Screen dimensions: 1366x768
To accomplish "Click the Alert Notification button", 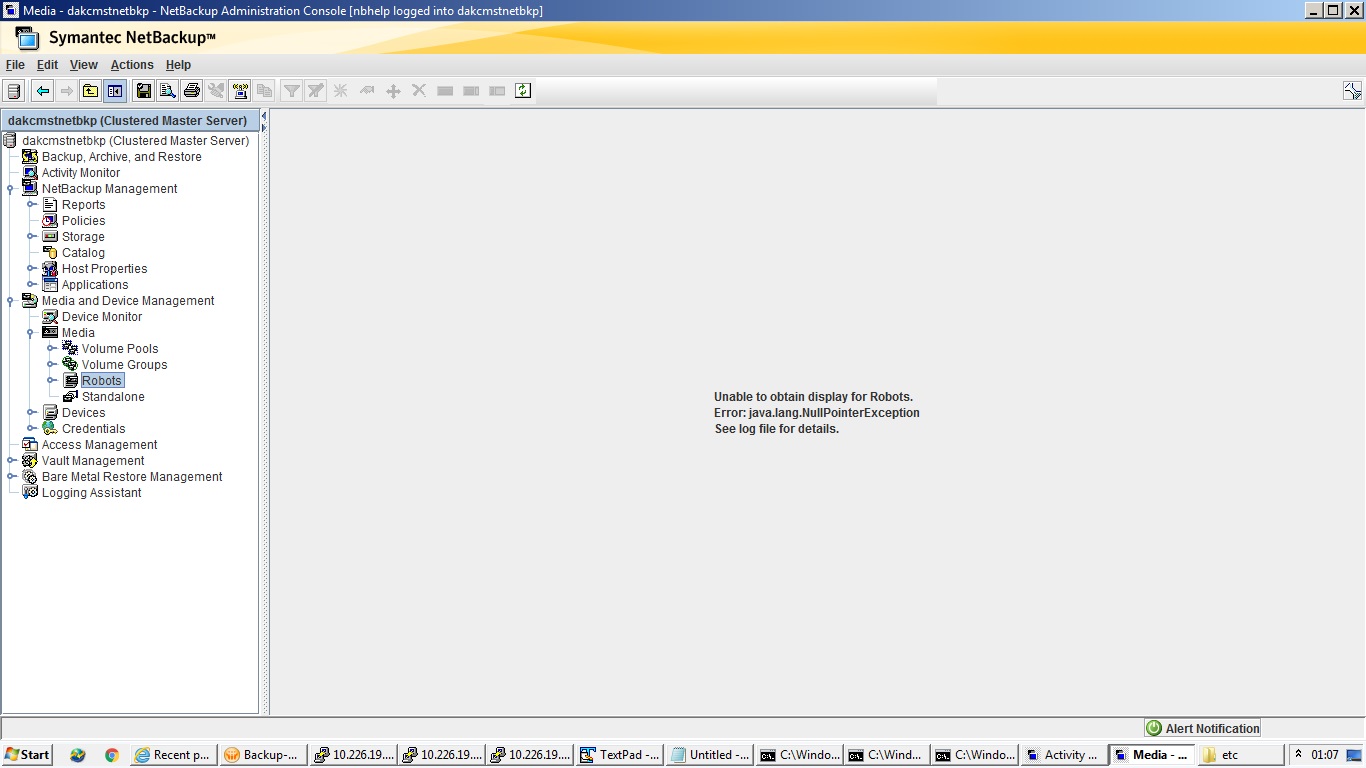I will click(1203, 728).
